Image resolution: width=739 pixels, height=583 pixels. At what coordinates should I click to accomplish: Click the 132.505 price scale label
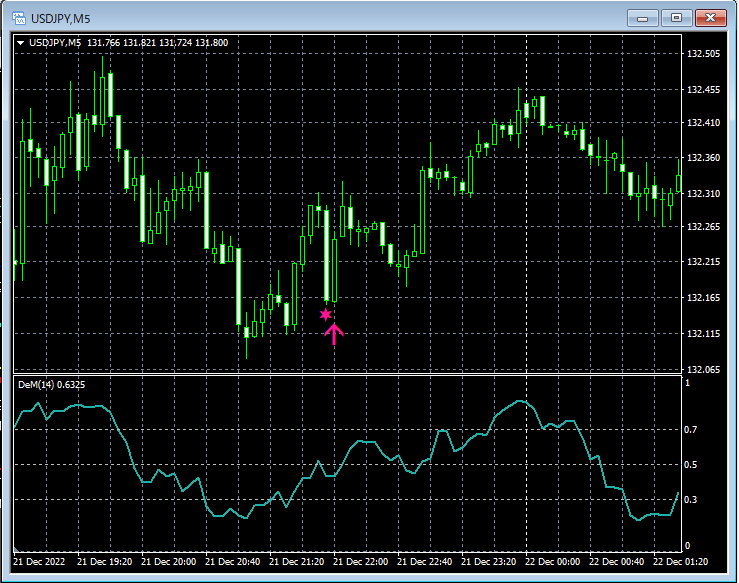[x=704, y=54]
